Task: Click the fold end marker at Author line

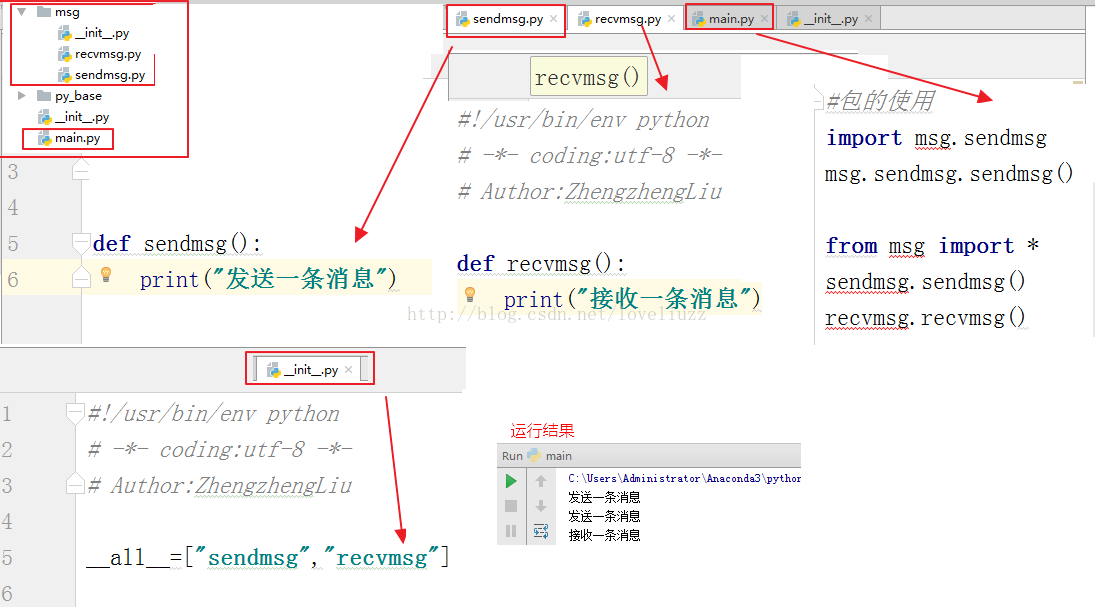Action: click(75, 483)
